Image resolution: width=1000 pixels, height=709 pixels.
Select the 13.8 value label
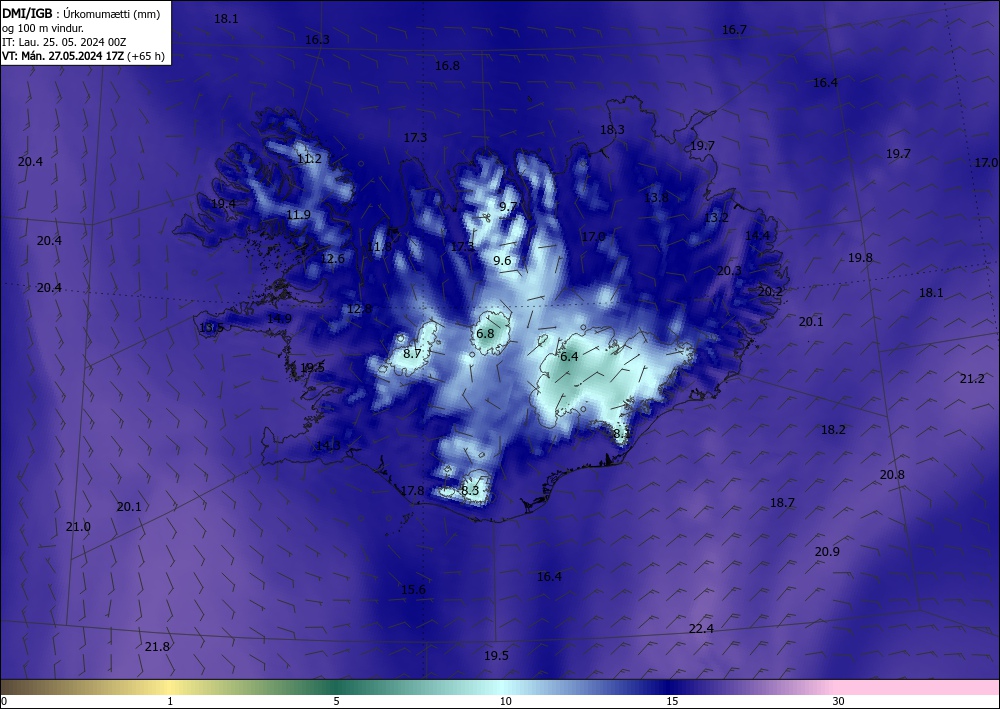coord(656,198)
